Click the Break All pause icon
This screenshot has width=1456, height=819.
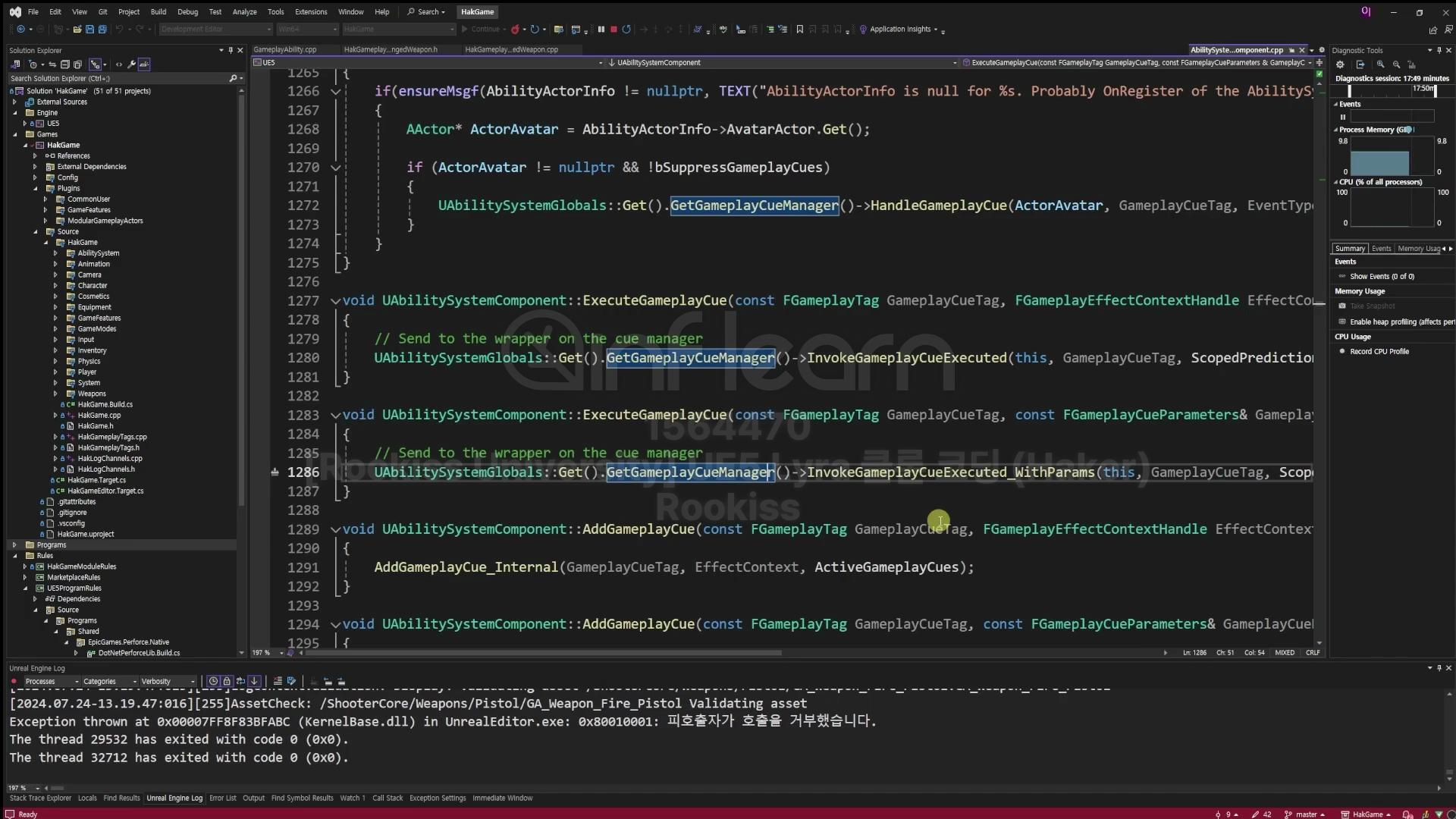601,30
